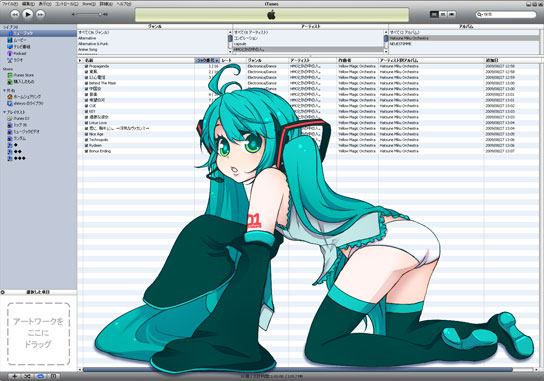Sort by レート column header
Image resolution: width=544 pixels, height=381 pixels.
233,60
